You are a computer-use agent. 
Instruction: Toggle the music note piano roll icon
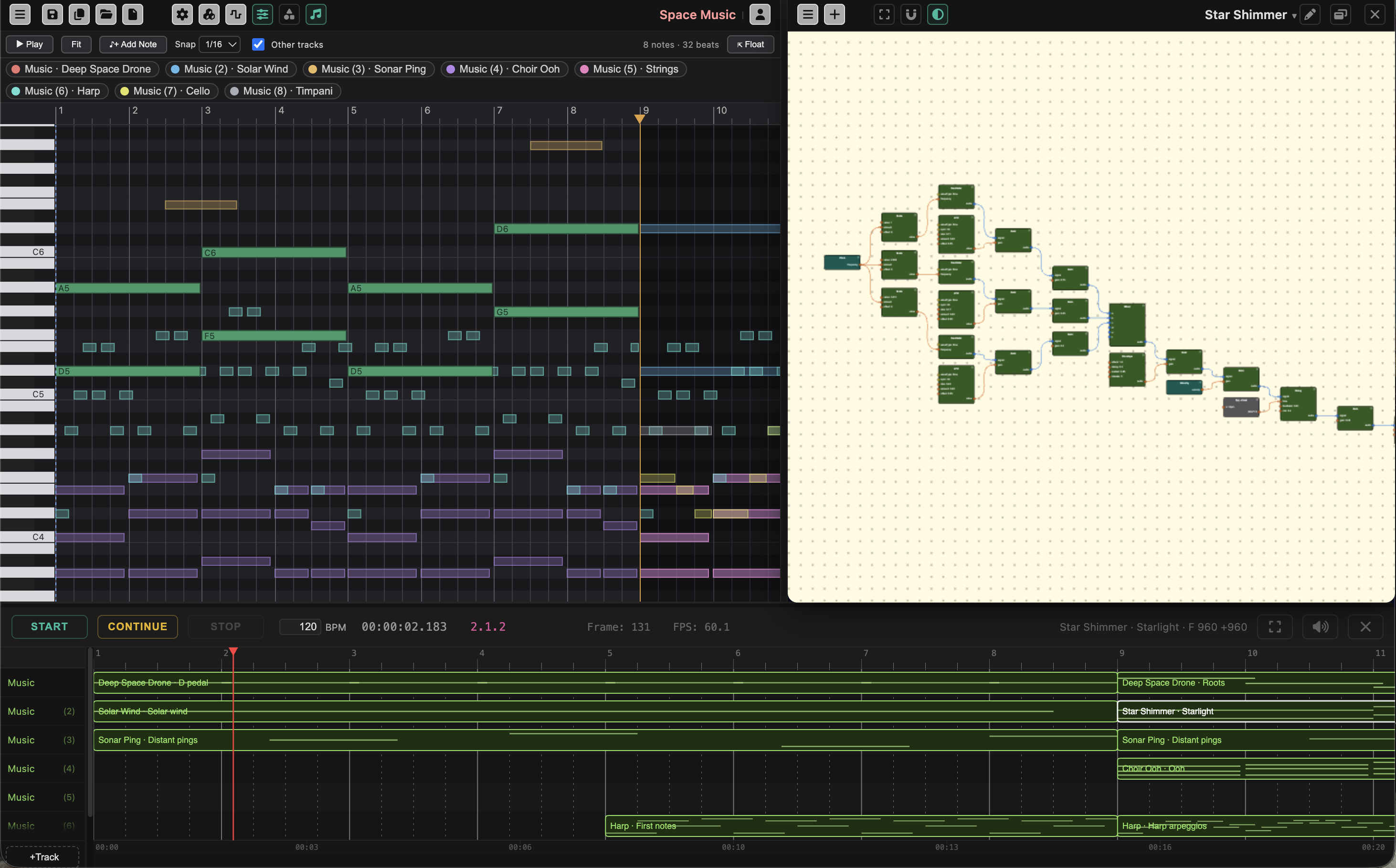(x=316, y=14)
